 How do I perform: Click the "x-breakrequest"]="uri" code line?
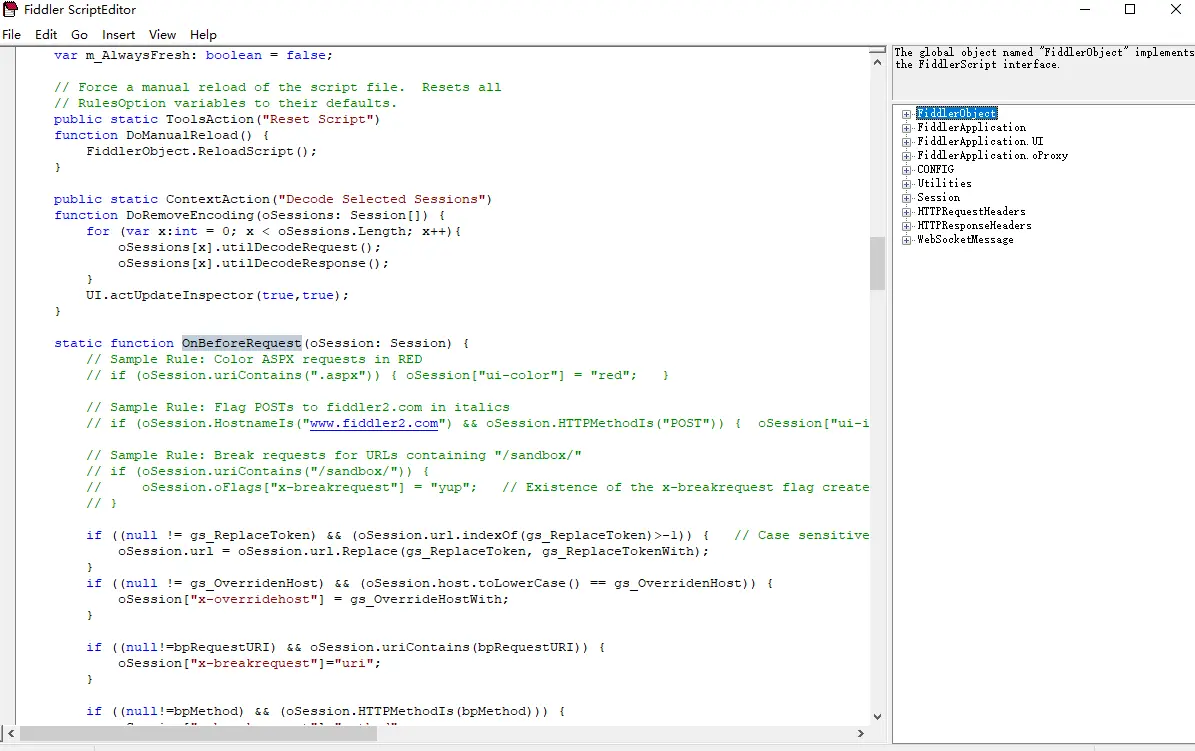[x=249, y=663]
